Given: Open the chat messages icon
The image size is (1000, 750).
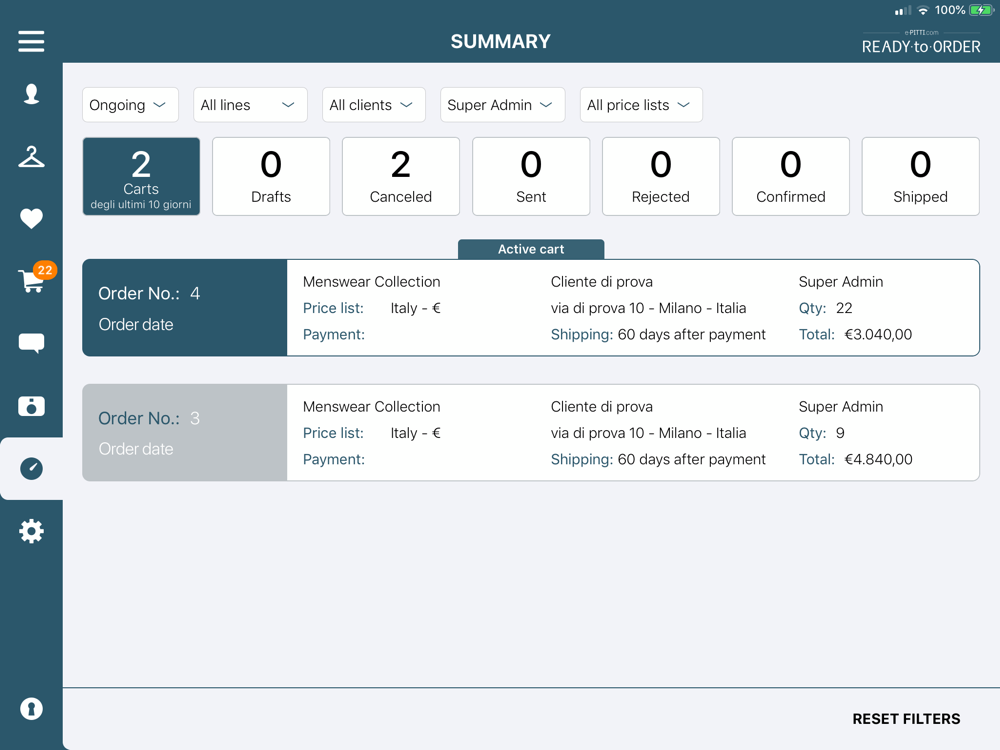Looking at the screenshot, I should pos(31,344).
